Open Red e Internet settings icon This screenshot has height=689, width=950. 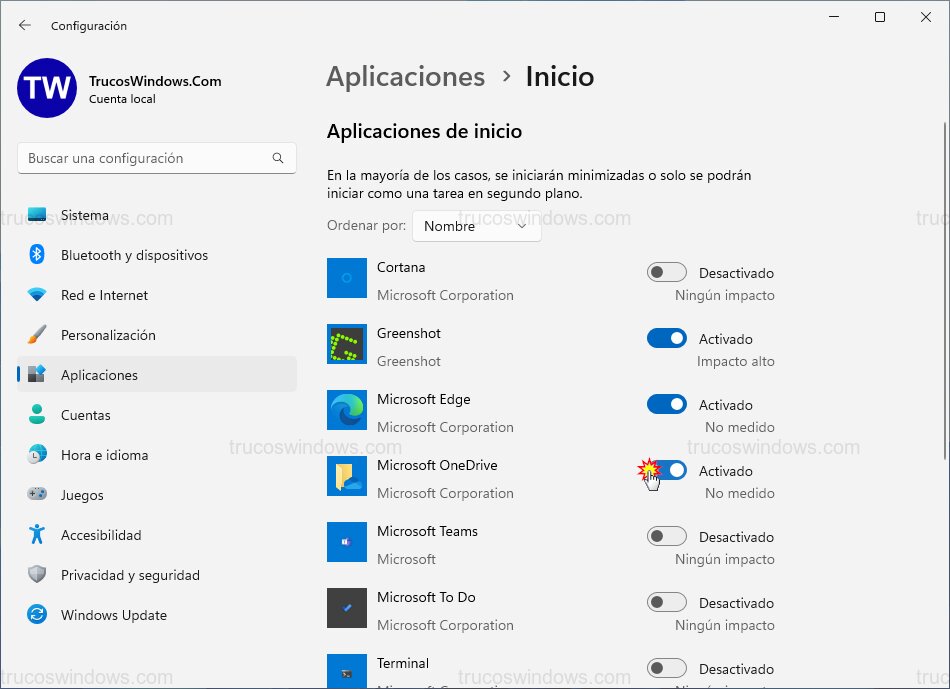[37, 295]
